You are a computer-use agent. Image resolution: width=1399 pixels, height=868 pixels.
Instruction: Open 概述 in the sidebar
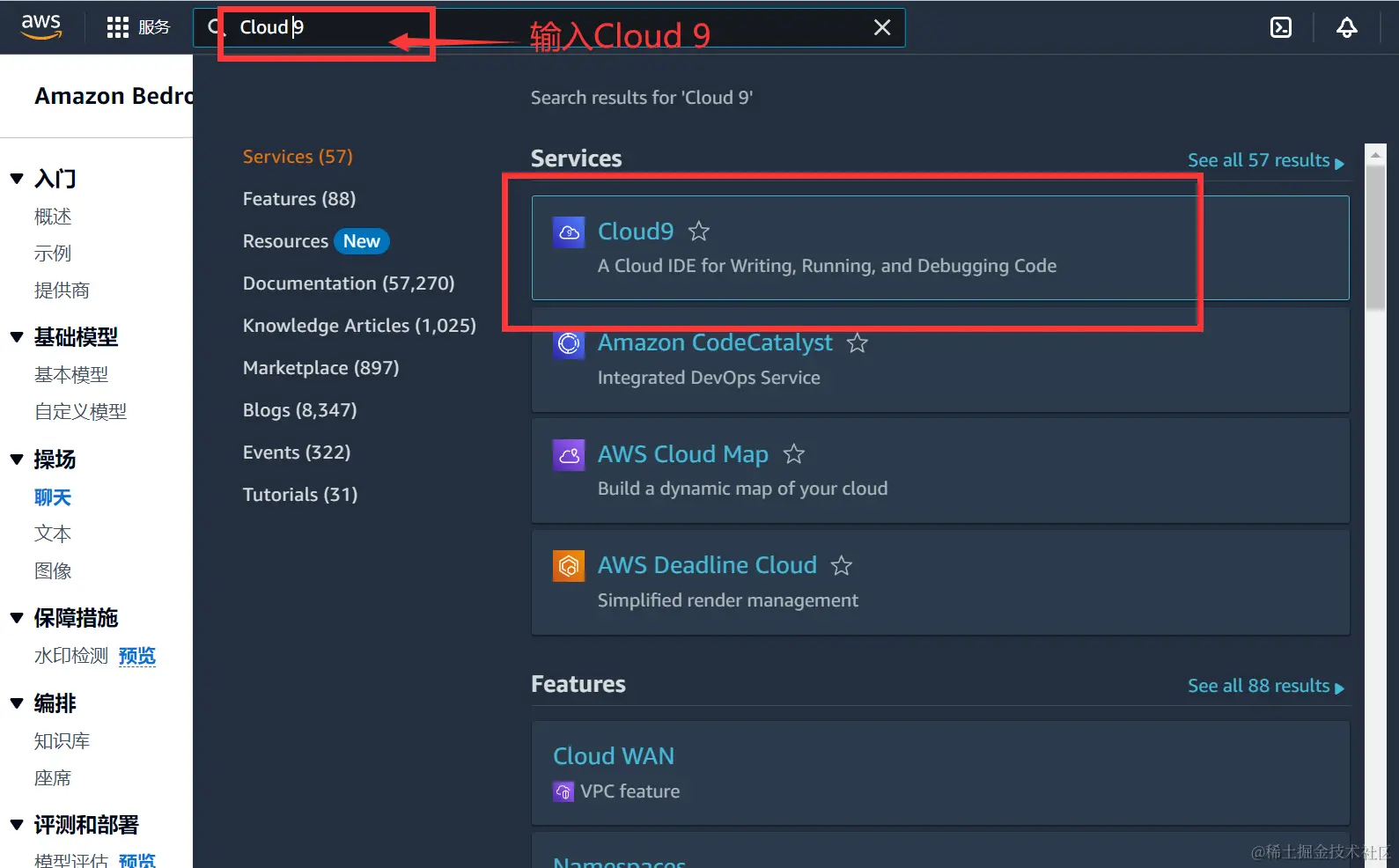[53, 217]
